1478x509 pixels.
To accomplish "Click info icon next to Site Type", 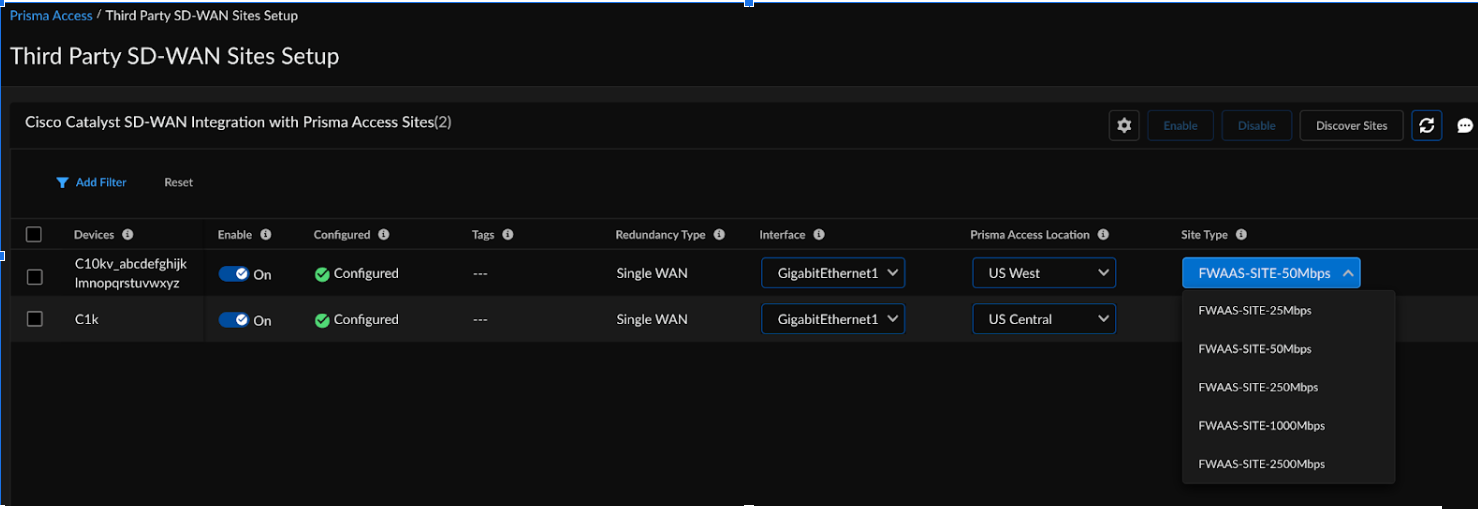I will point(1241,235).
